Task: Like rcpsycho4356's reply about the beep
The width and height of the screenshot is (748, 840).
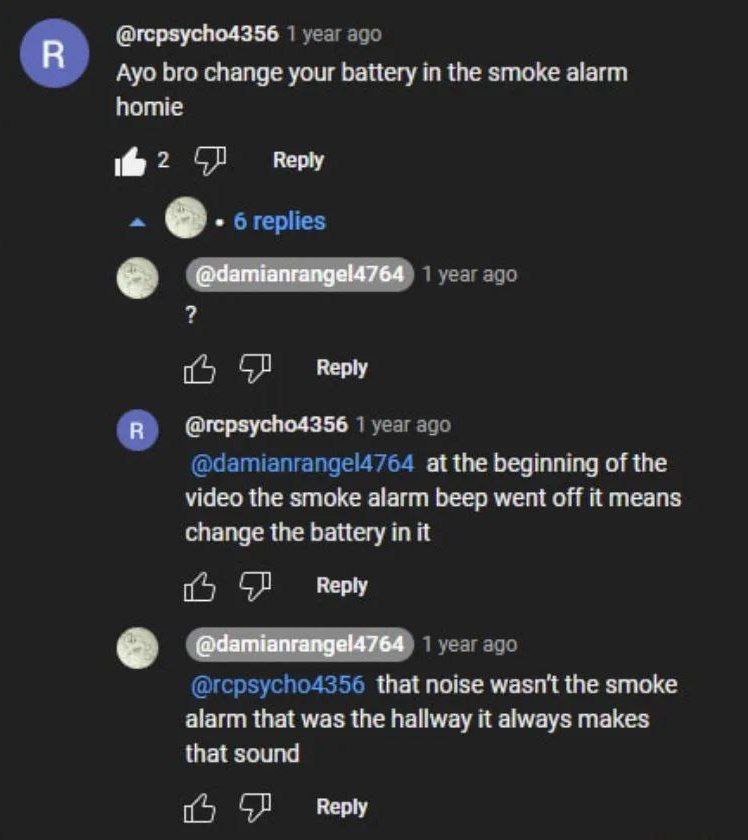Action: click(199, 587)
